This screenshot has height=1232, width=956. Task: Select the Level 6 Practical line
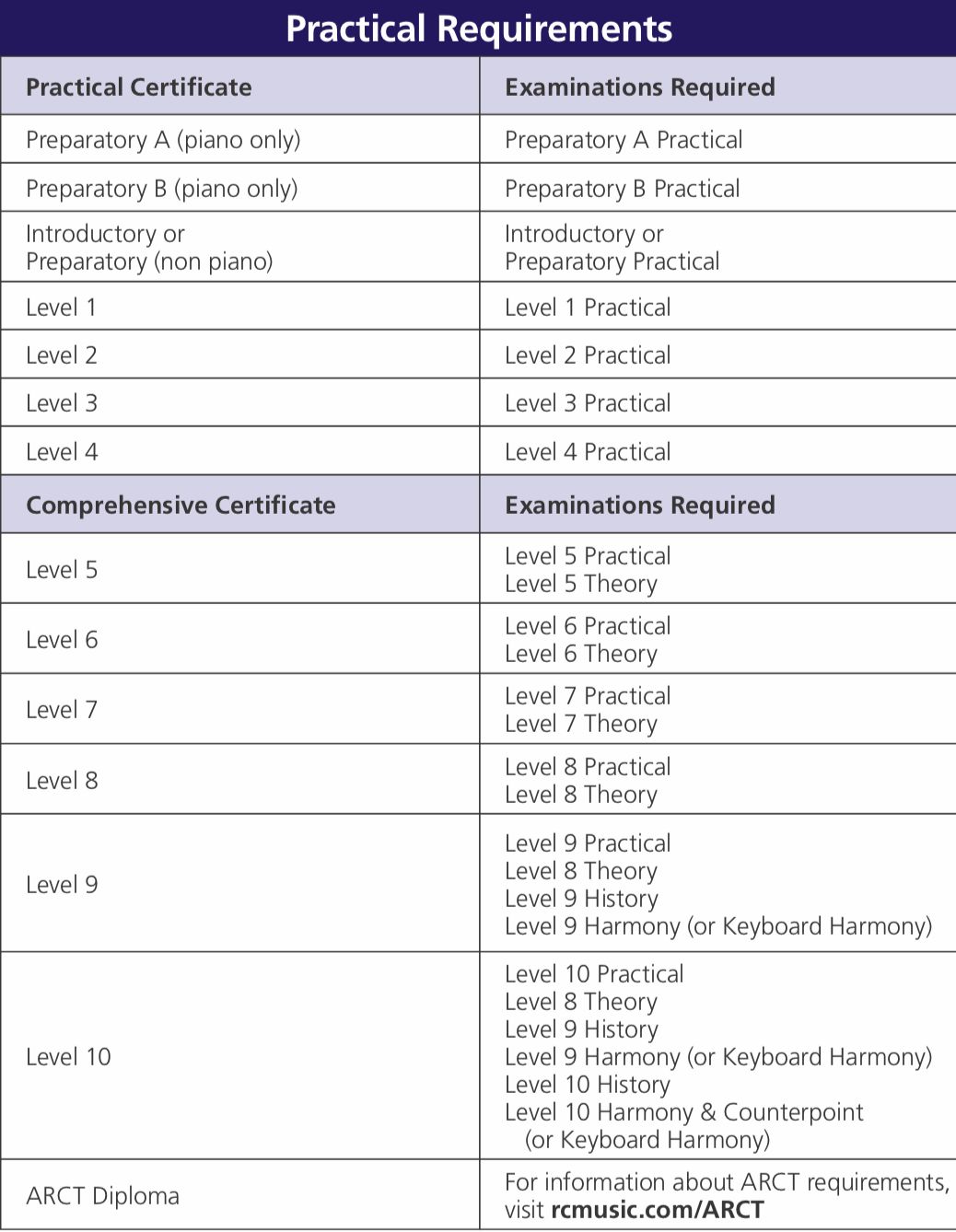tap(588, 626)
